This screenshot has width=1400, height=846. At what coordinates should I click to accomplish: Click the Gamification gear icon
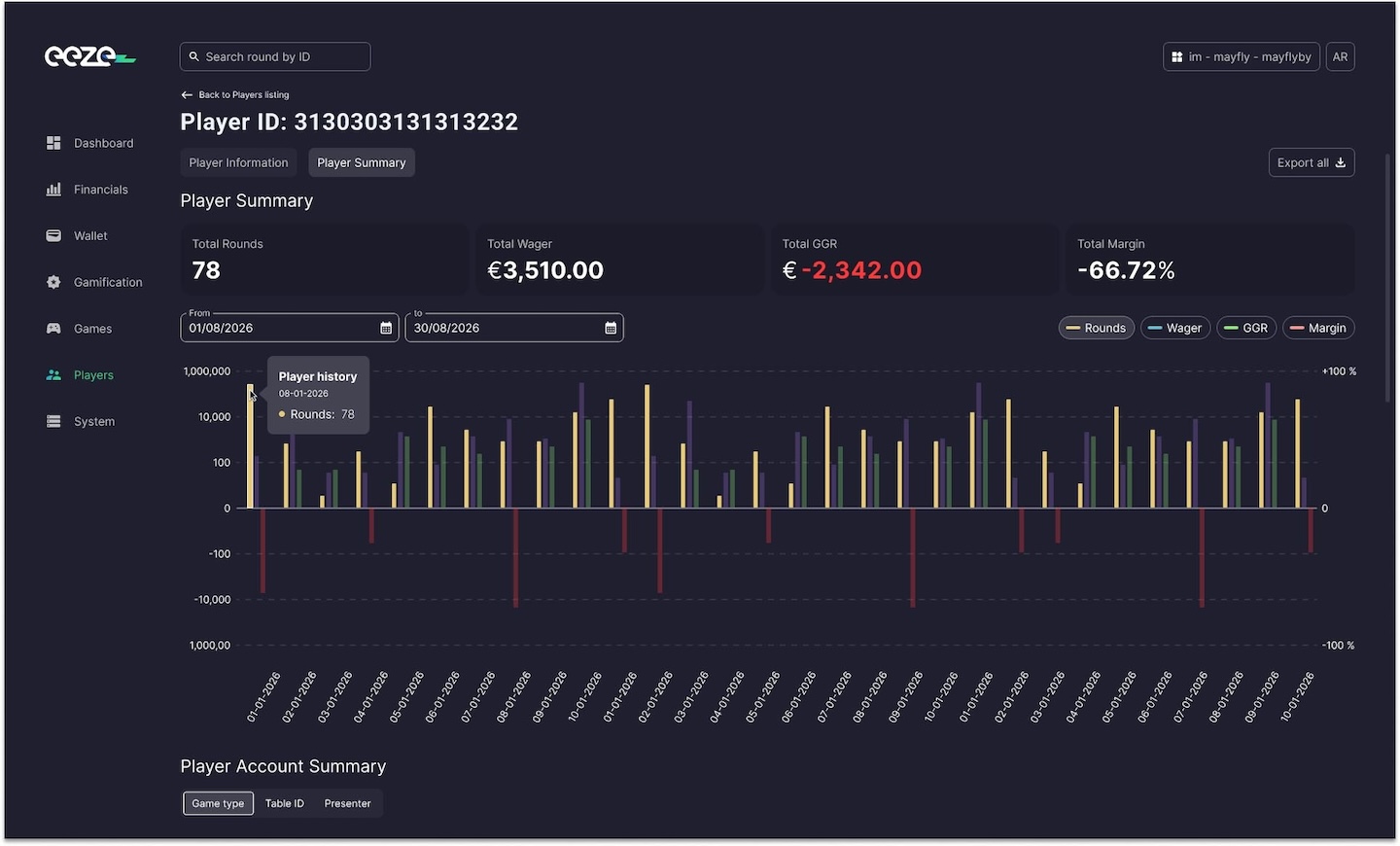52,282
